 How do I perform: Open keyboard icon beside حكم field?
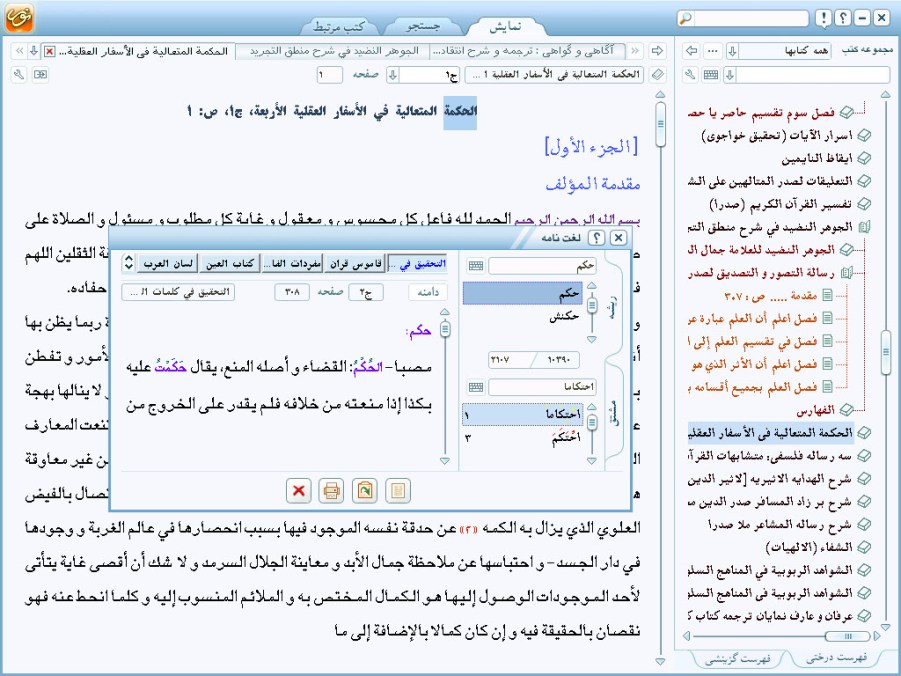[476, 266]
